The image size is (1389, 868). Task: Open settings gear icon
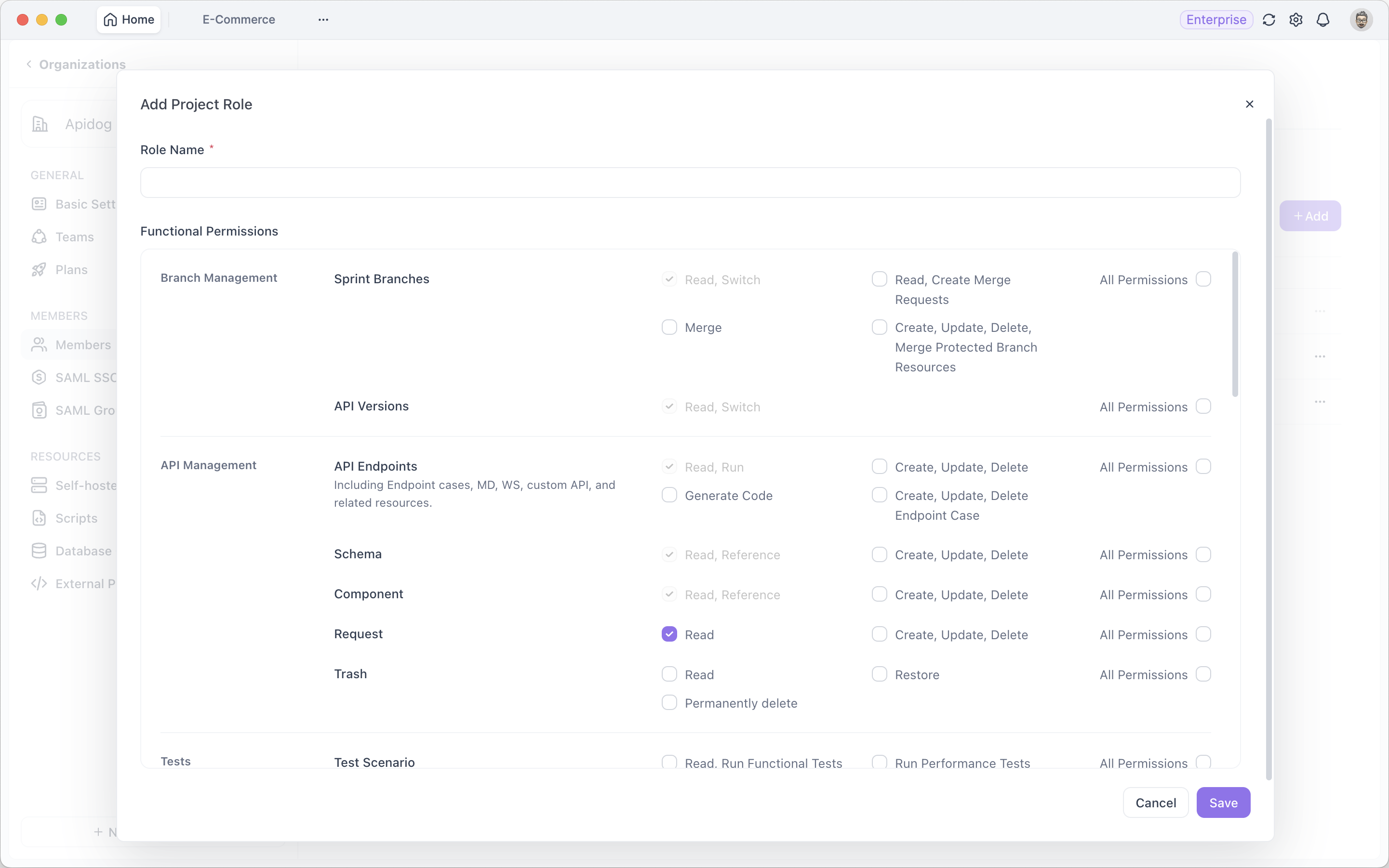[1296, 20]
